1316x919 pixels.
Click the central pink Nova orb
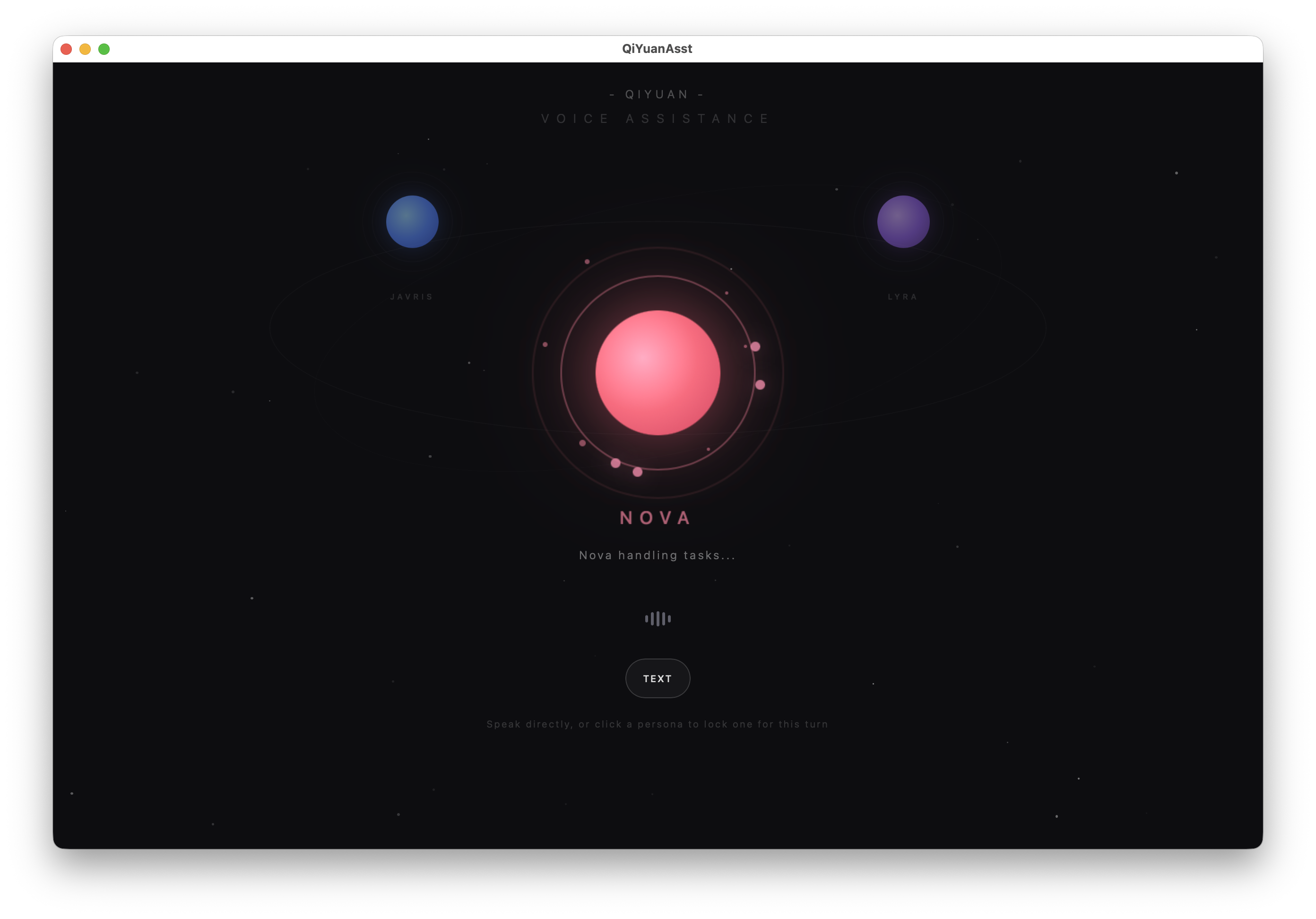658,373
